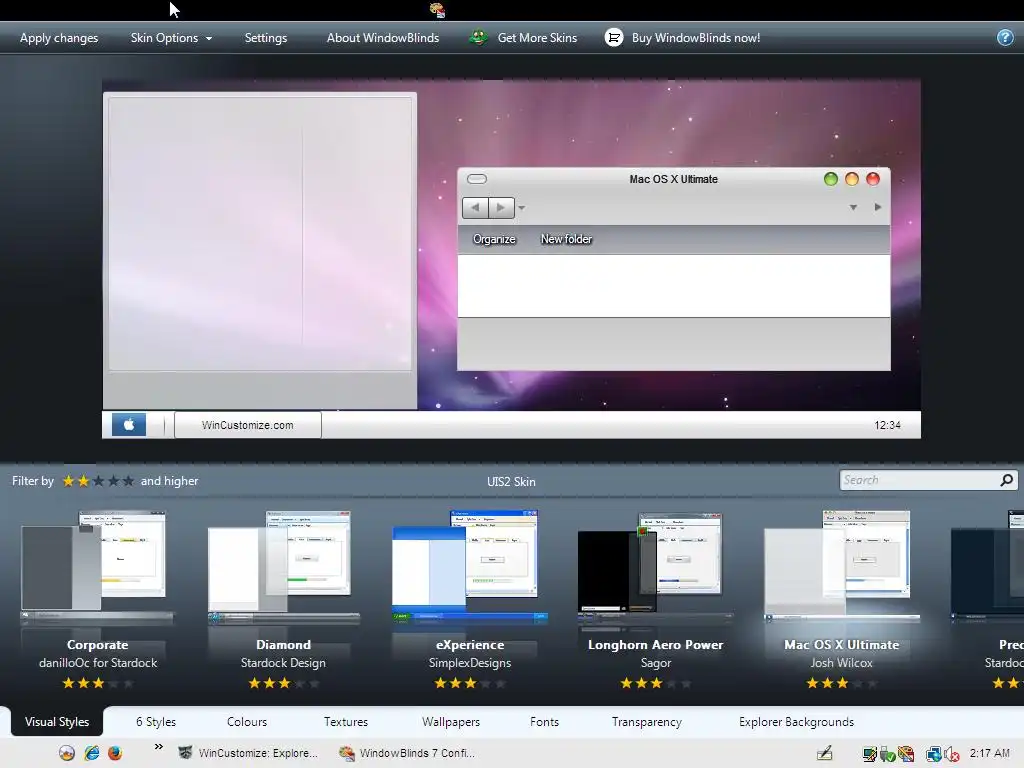This screenshot has height=768, width=1024.
Task: Open Settings
Action: tap(266, 38)
